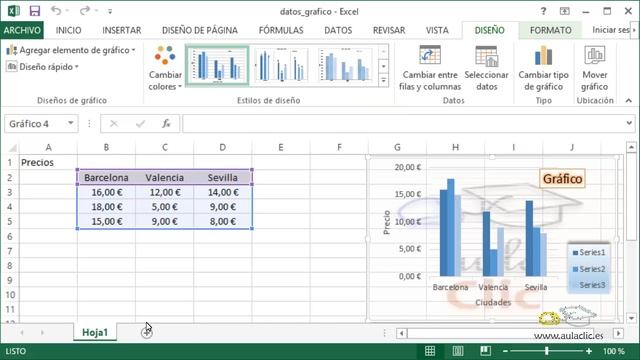Open the Name Box dropdown arrow

coord(71,123)
